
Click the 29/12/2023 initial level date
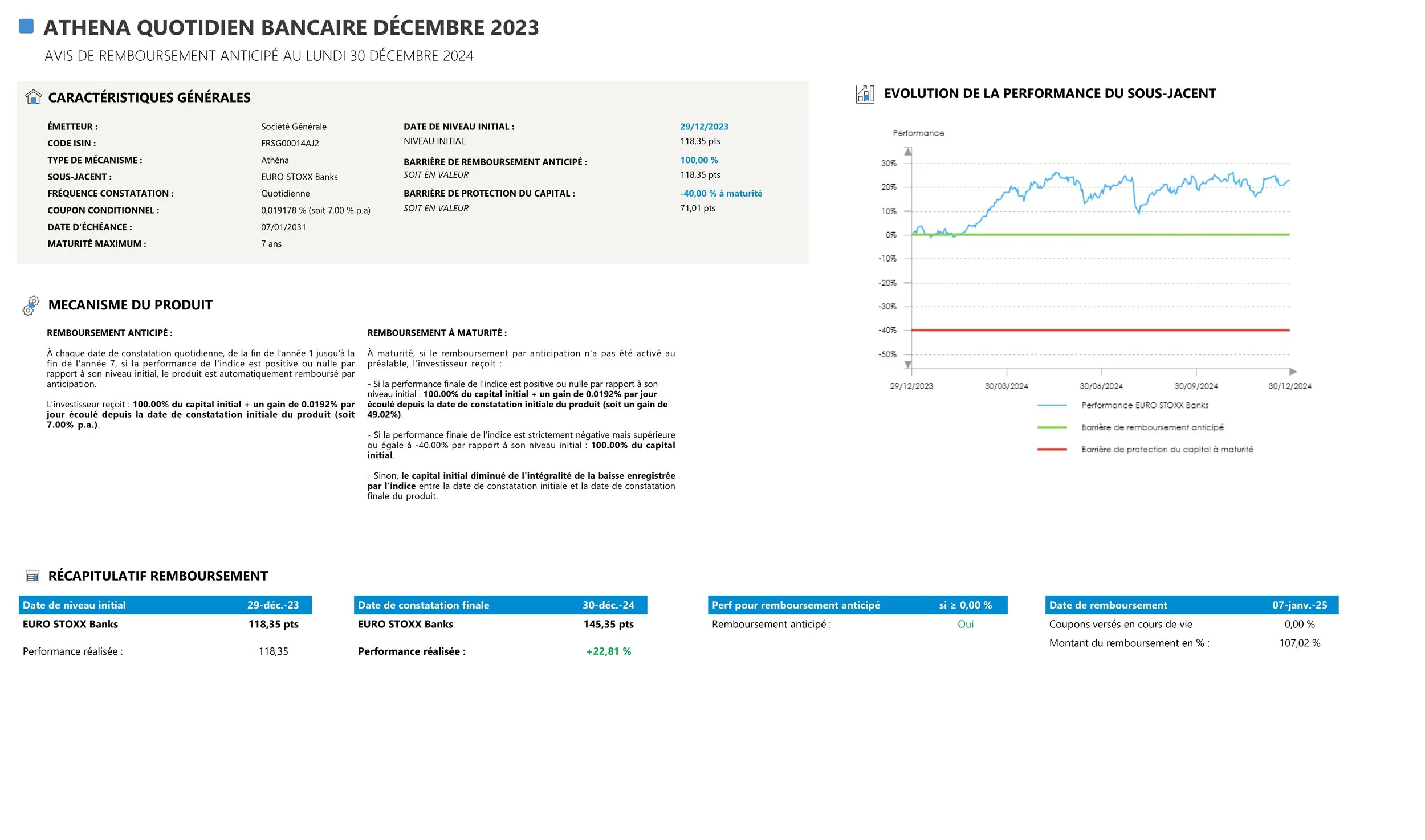pos(704,127)
